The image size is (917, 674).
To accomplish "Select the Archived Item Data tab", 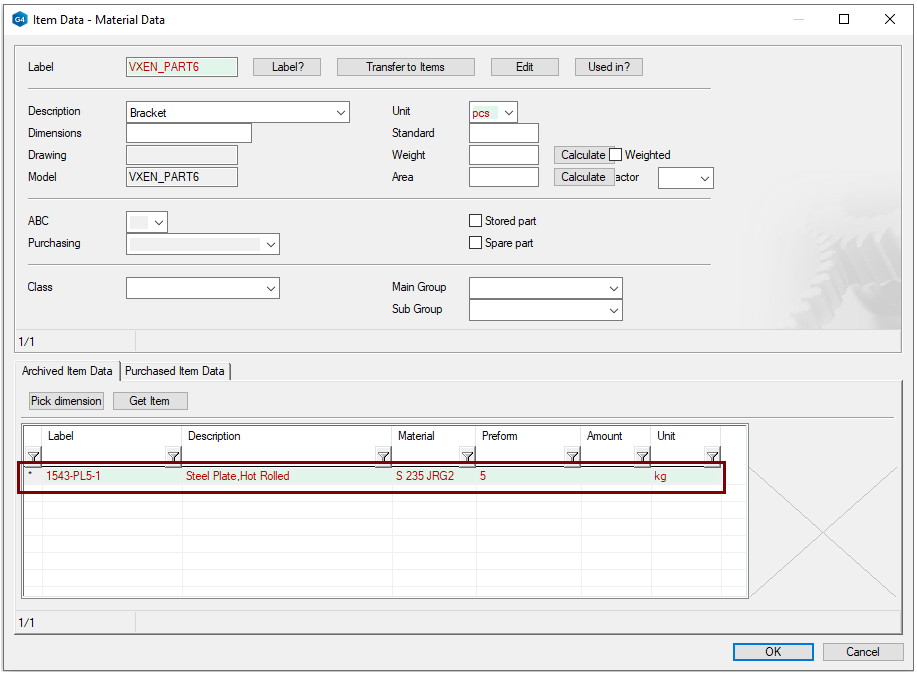I will [67, 371].
